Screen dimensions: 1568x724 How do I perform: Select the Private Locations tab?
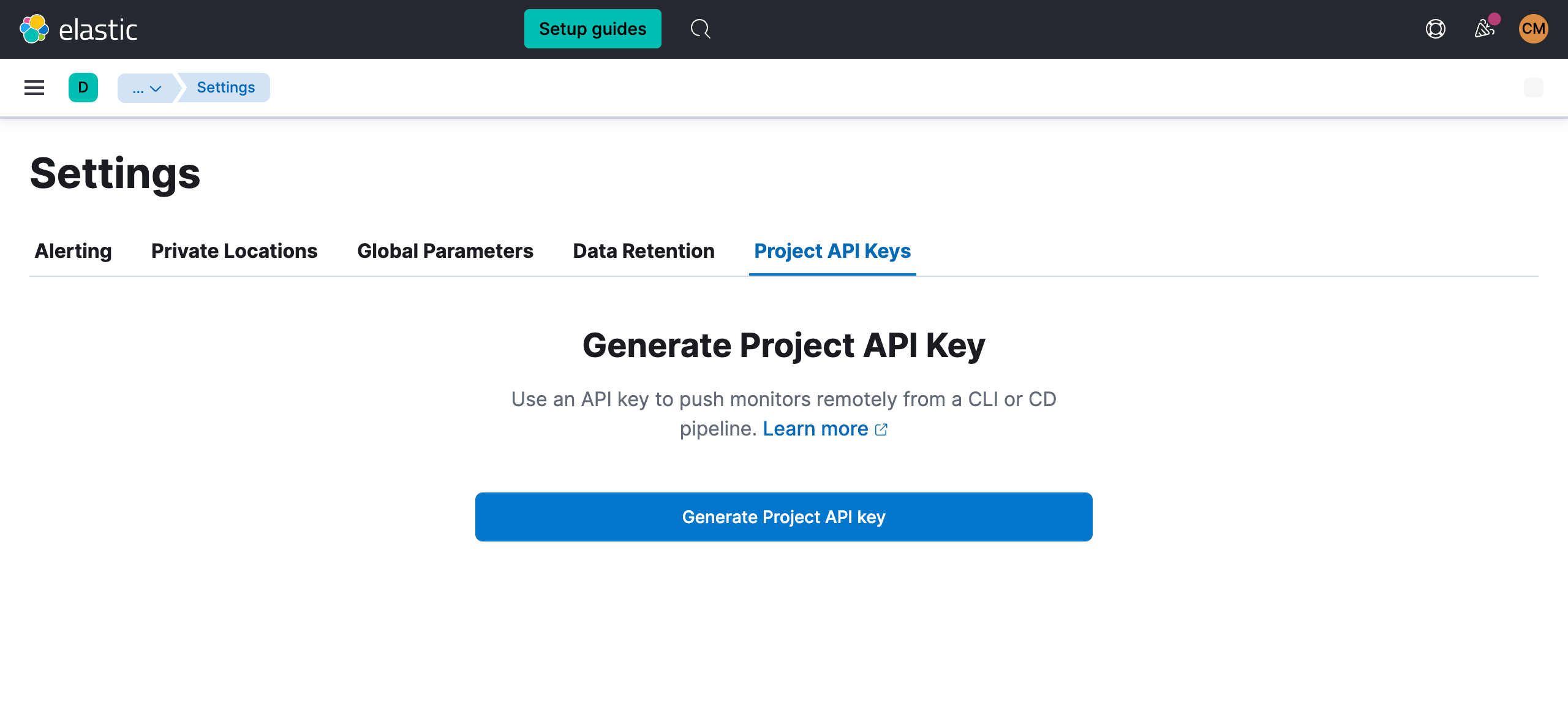pos(234,251)
